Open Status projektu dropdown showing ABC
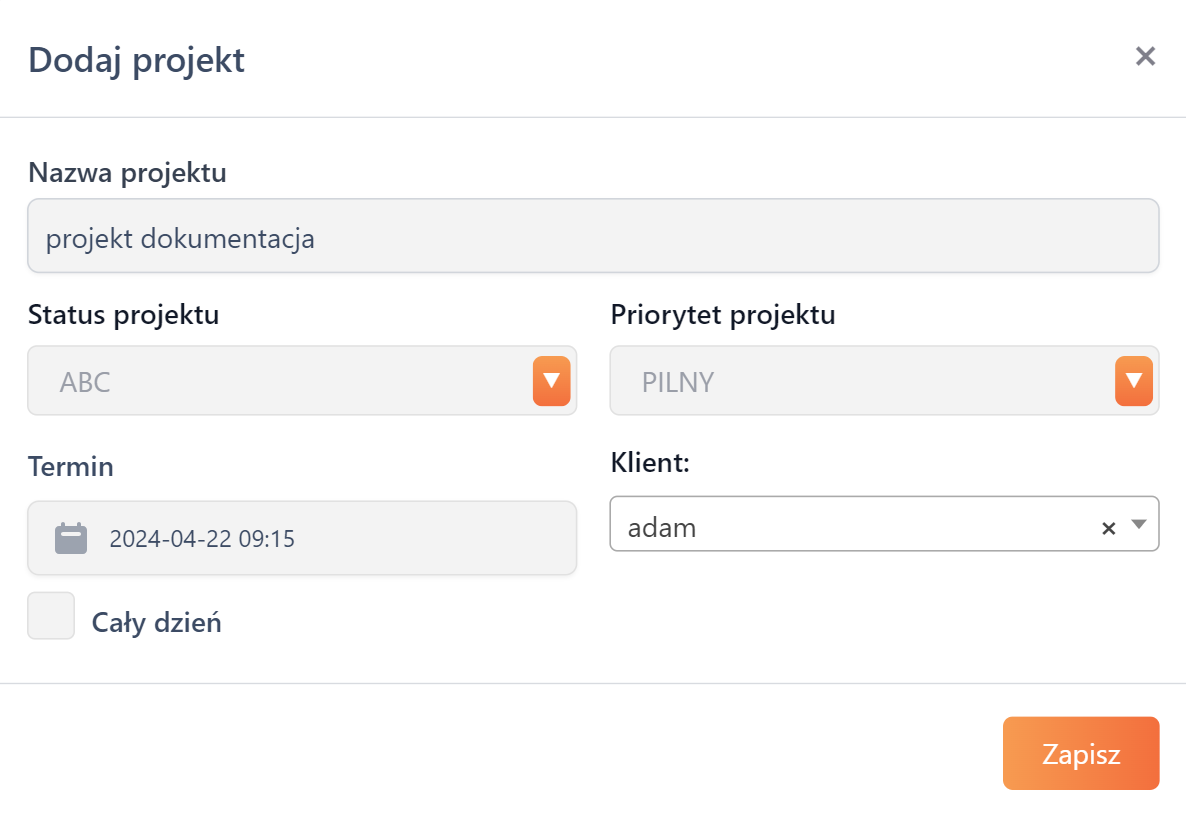 (x=280, y=381)
